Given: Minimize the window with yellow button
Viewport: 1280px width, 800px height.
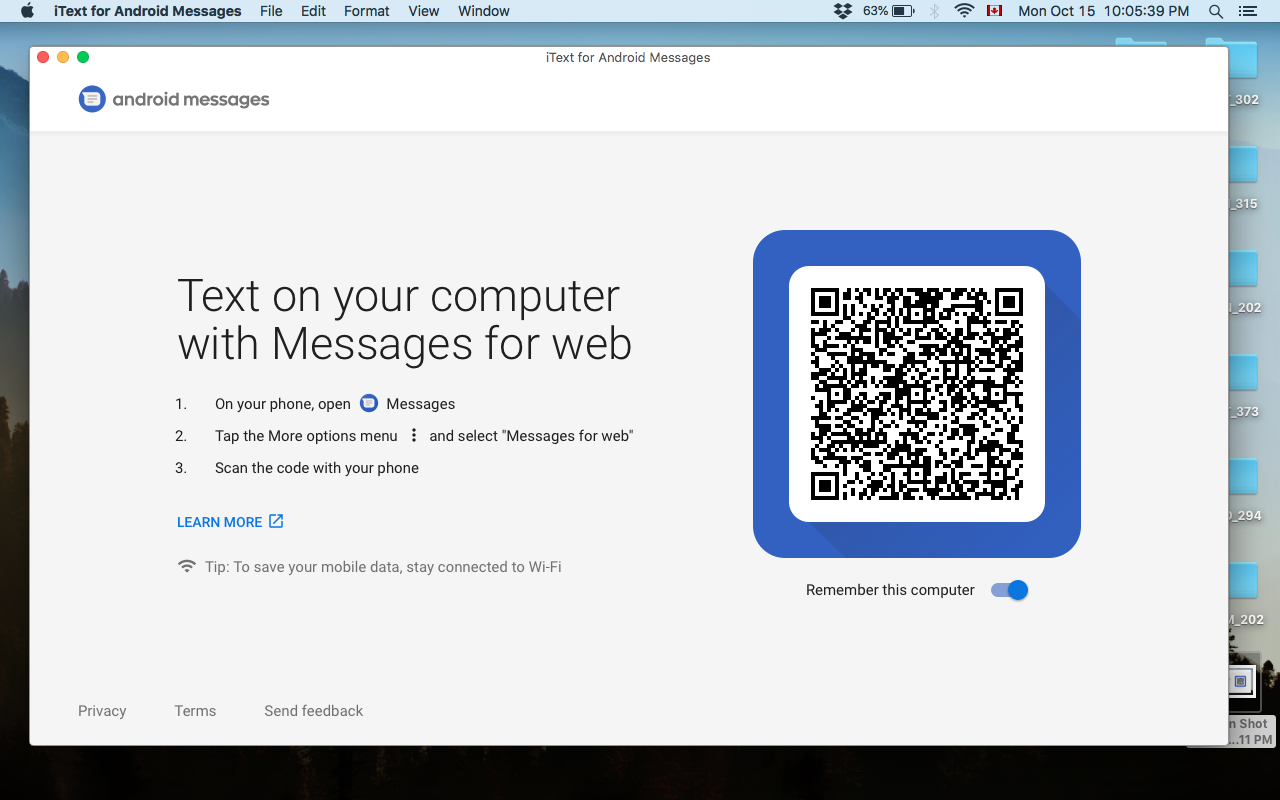Looking at the screenshot, I should 63,57.
